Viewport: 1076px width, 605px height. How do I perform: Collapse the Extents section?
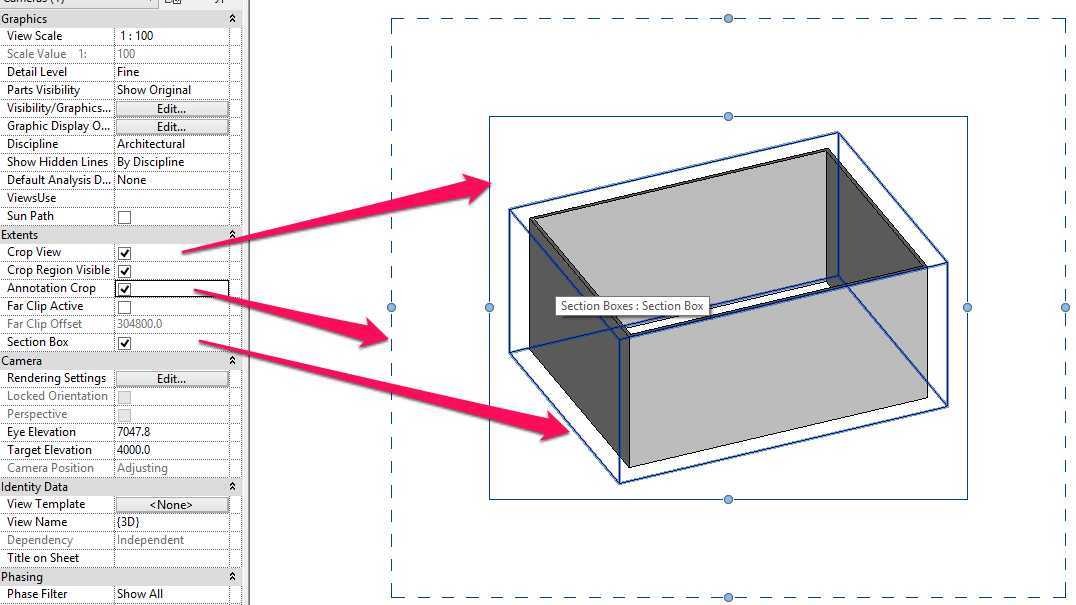[x=231, y=233]
